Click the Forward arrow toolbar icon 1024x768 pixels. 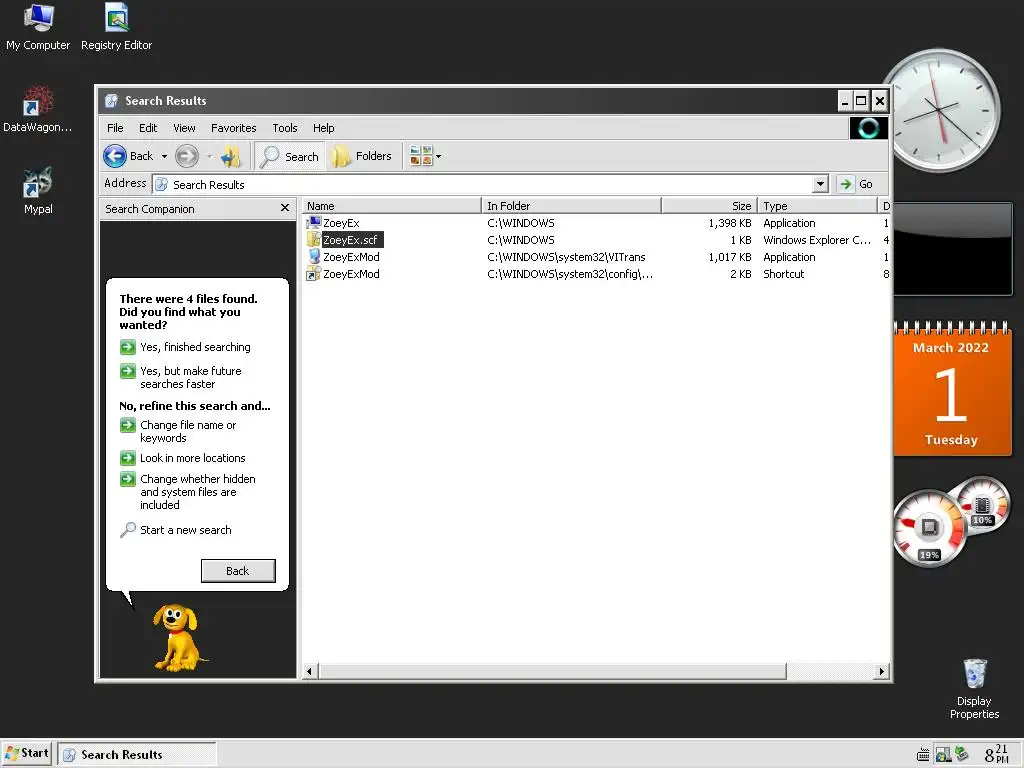click(x=187, y=156)
